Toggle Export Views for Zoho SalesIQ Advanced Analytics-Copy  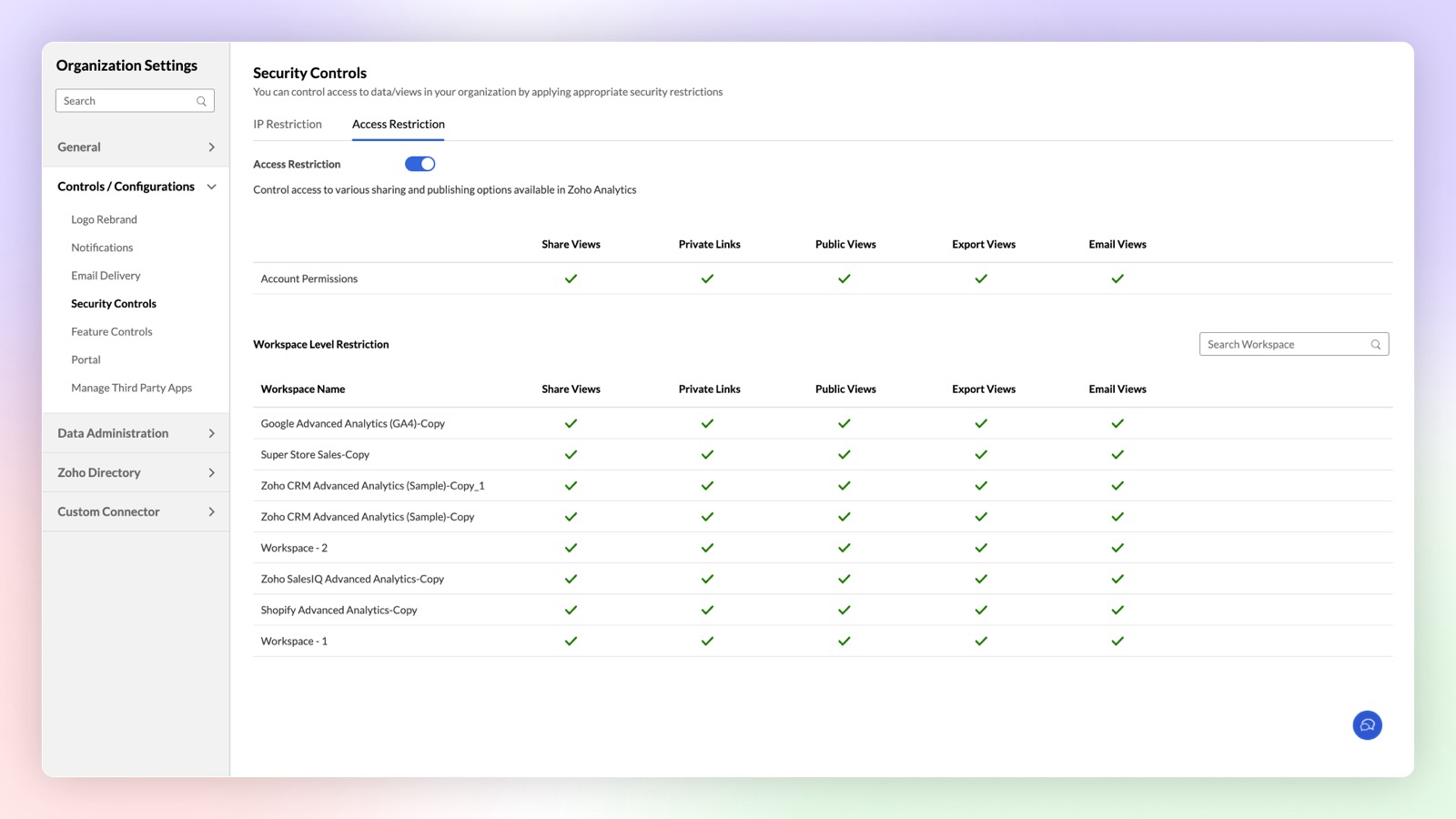click(x=981, y=579)
